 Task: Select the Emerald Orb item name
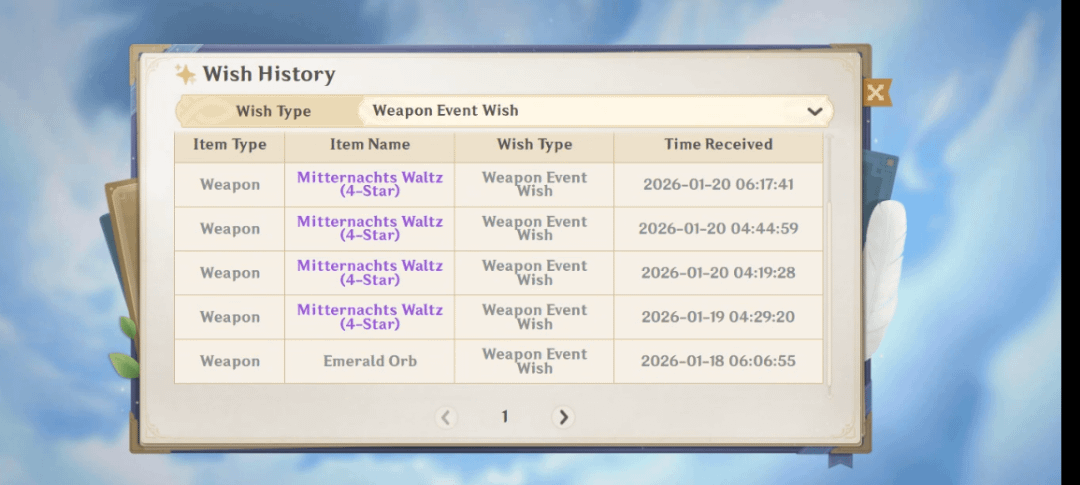370,361
